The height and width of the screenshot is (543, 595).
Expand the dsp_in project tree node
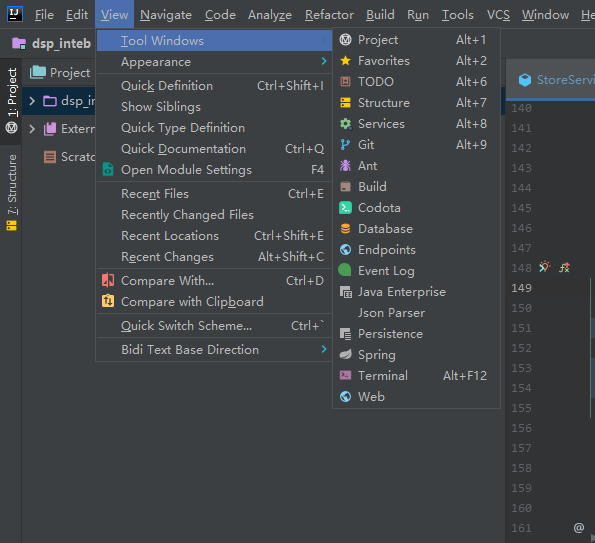click(x=32, y=101)
